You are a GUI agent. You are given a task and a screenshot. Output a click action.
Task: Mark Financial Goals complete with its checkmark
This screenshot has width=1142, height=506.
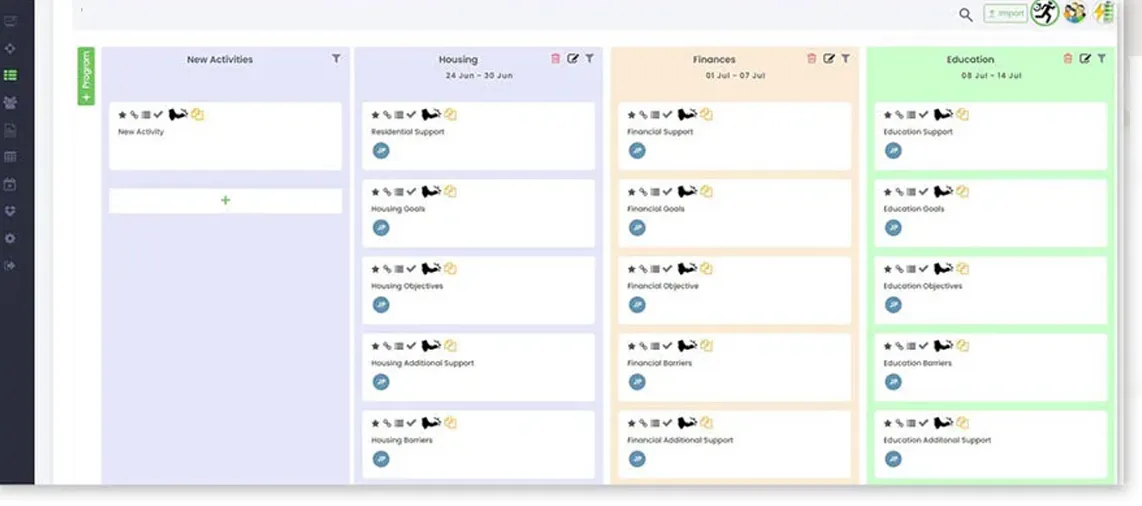pyautogui.click(x=668, y=192)
